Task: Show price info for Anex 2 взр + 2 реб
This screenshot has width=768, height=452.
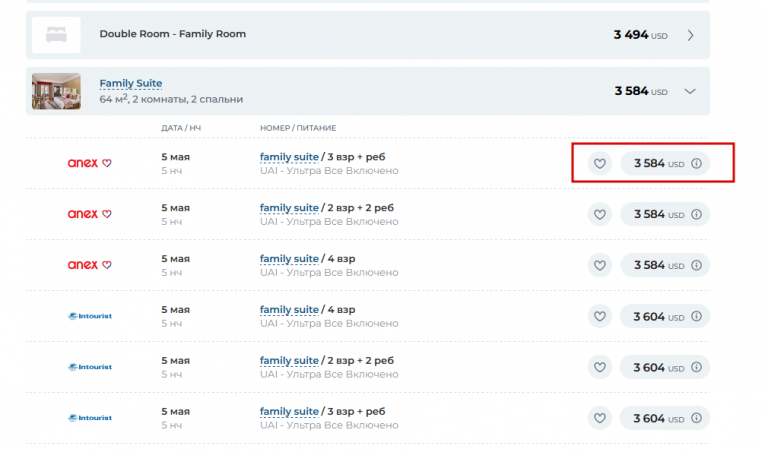Action: pos(696,214)
